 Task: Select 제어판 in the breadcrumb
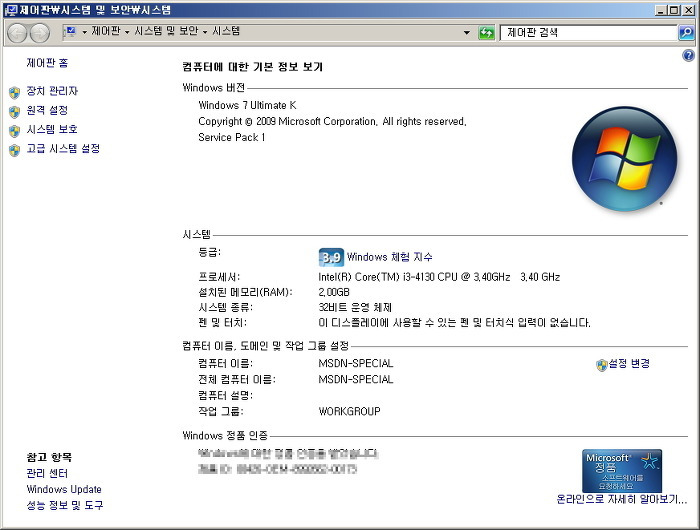click(x=106, y=31)
